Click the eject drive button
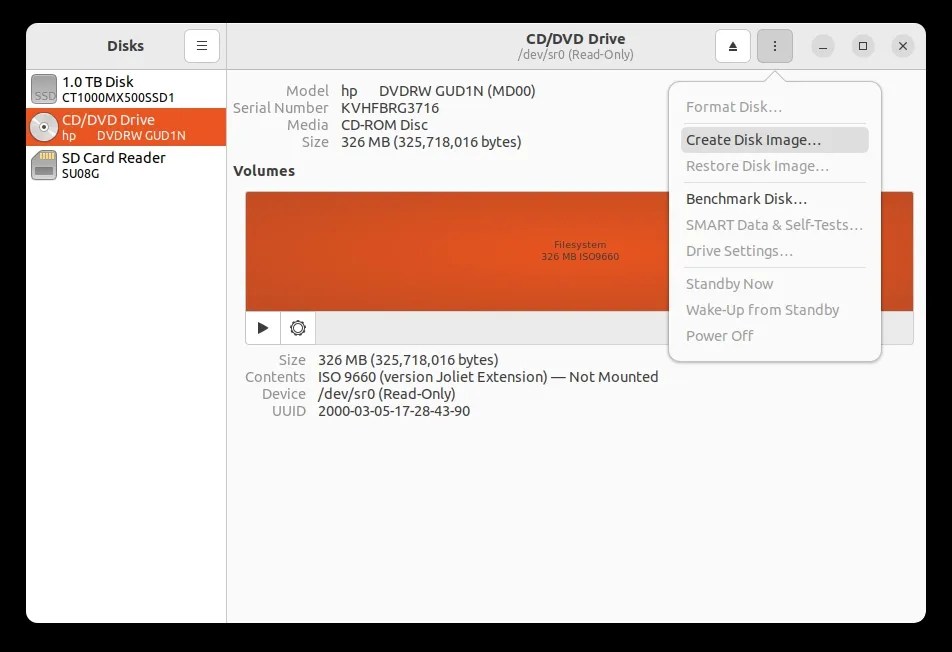952x652 pixels. tap(733, 46)
